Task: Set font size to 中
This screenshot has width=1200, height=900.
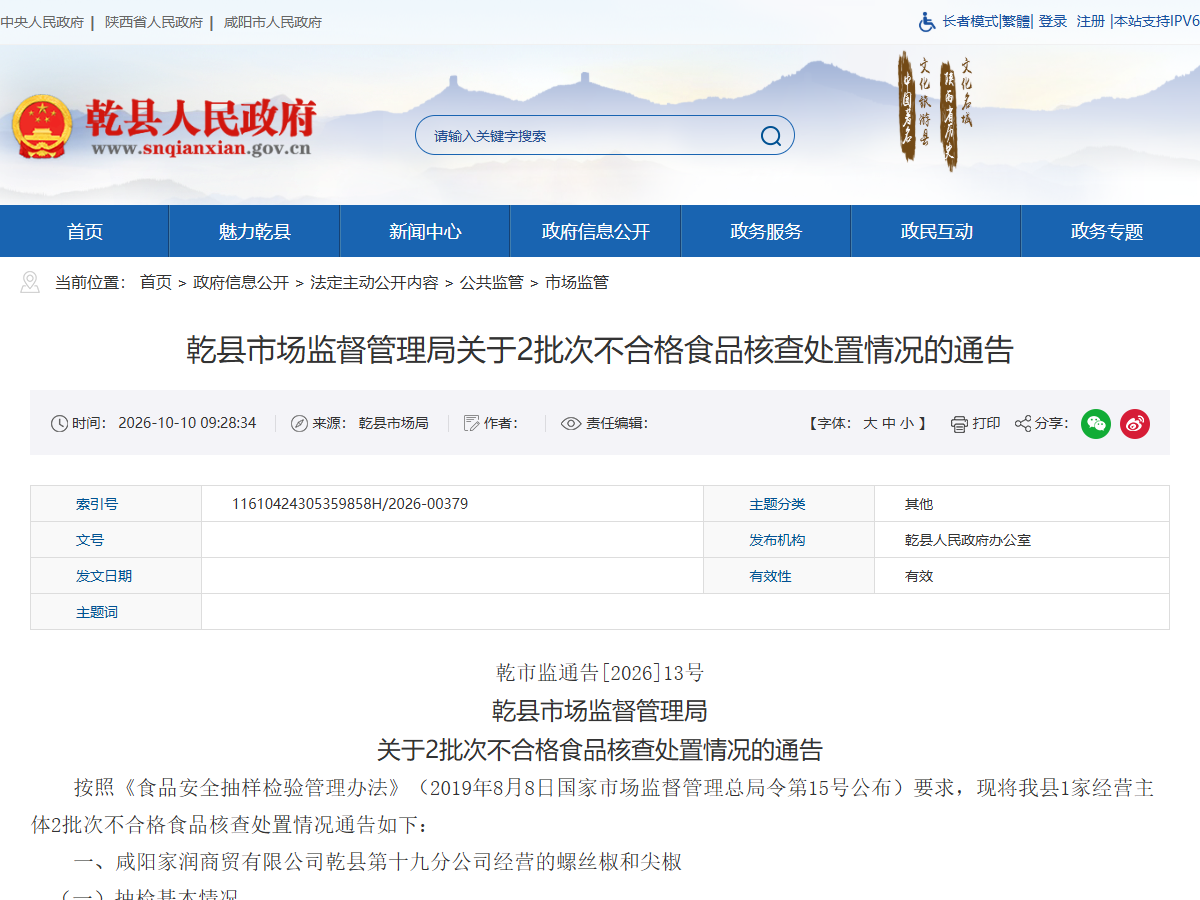Action: (888, 424)
